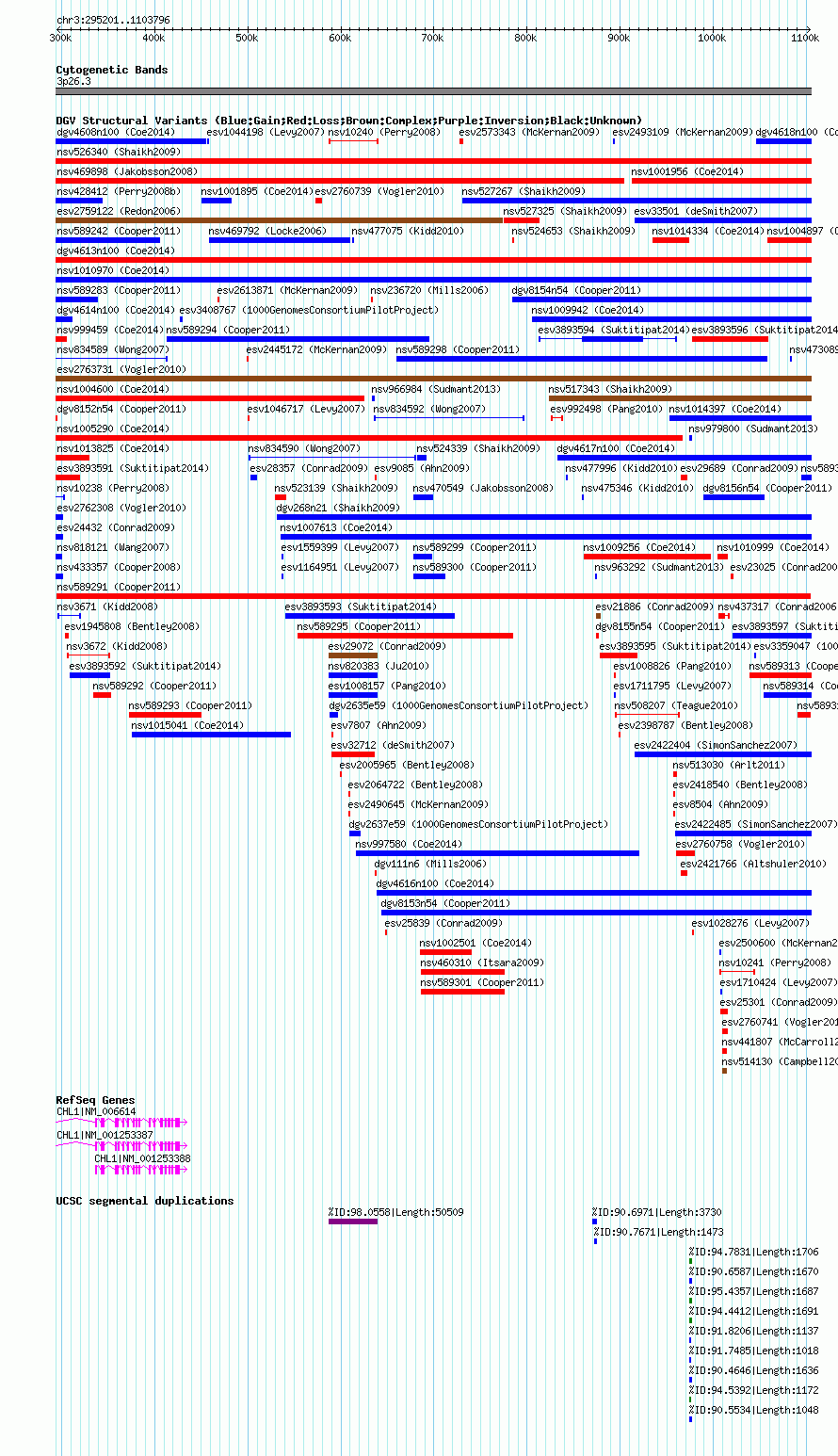The image size is (838, 1456).
Task: Click %ID:90.5534|Length:1048 label
Action: (x=753, y=1410)
